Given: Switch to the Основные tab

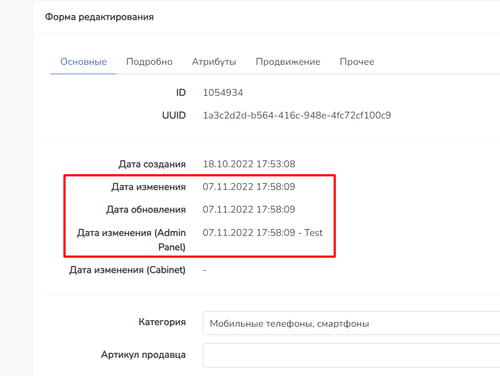Looking at the screenshot, I should [x=83, y=62].
